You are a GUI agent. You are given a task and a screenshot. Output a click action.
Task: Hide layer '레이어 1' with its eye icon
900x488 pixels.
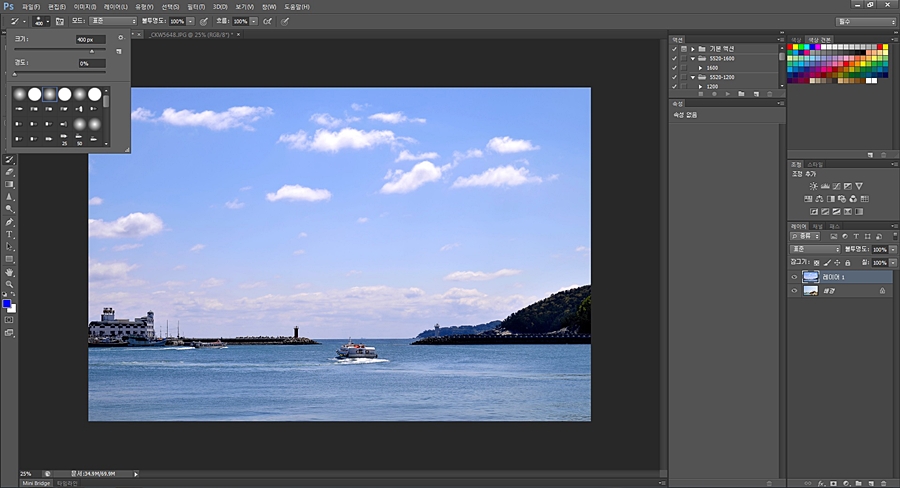point(795,276)
